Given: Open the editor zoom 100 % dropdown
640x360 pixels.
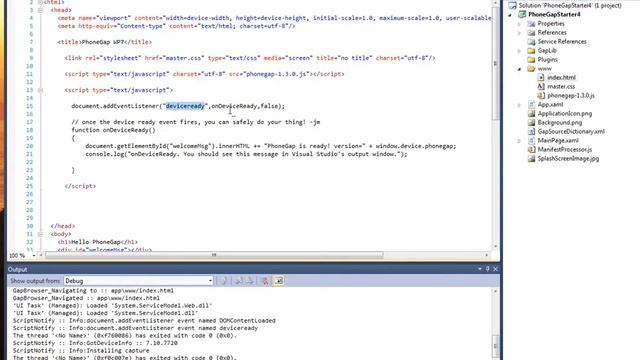Looking at the screenshot, I should (x=33, y=256).
